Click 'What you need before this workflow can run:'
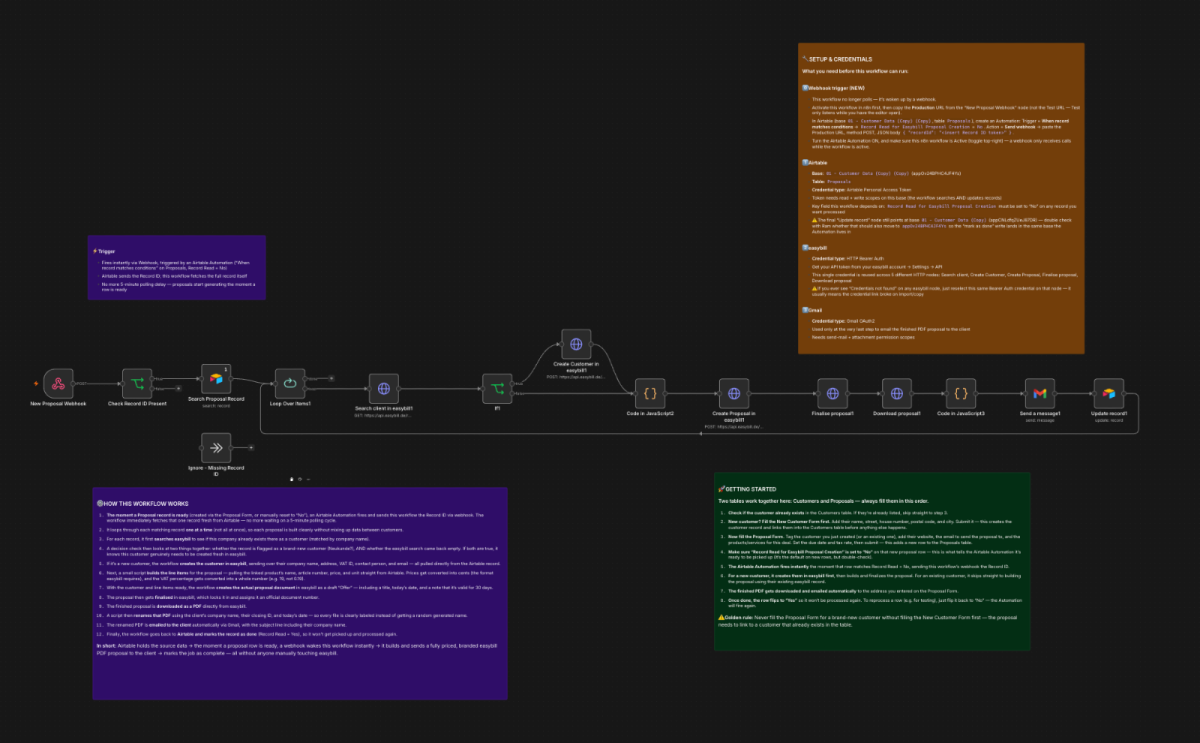 [853, 71]
